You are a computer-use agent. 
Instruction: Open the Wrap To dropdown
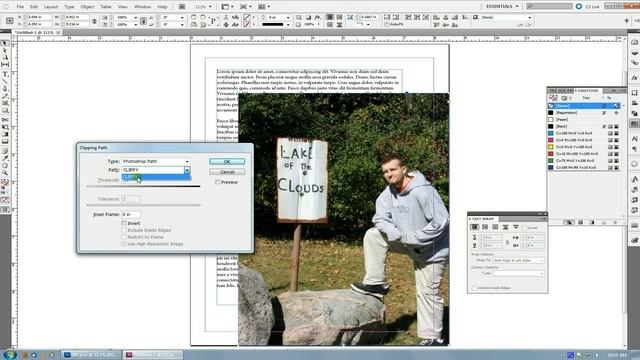[518, 260]
